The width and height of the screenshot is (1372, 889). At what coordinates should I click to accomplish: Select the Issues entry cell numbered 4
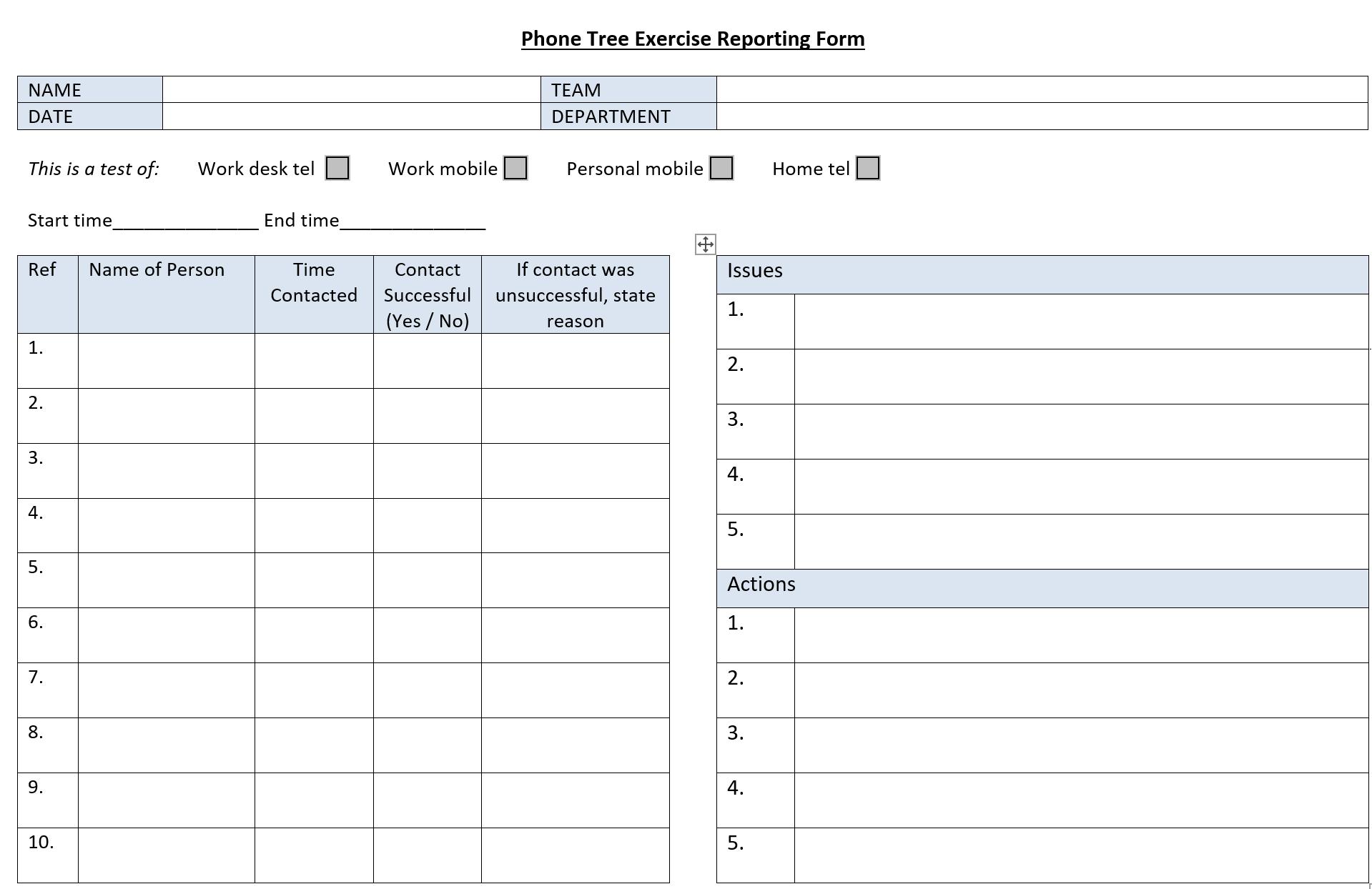pyautogui.click(x=1081, y=487)
